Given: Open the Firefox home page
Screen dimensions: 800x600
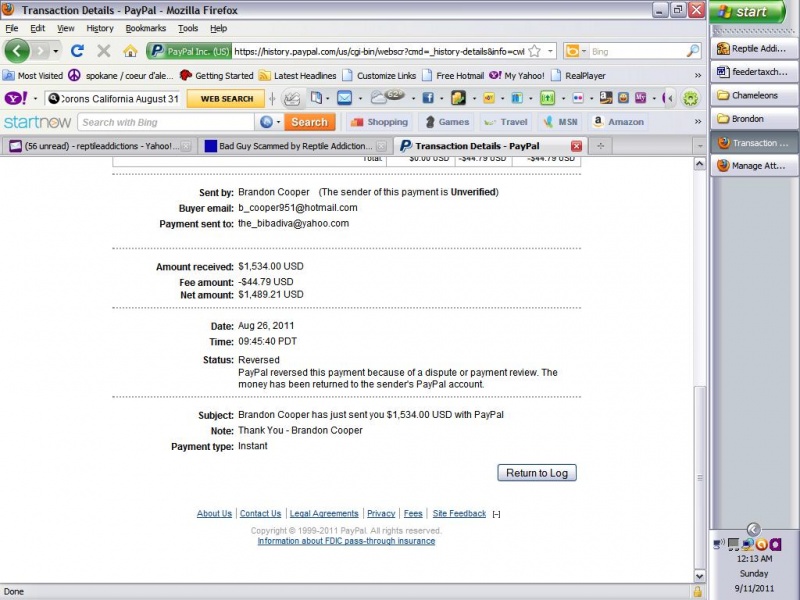Looking at the screenshot, I should 130,51.
